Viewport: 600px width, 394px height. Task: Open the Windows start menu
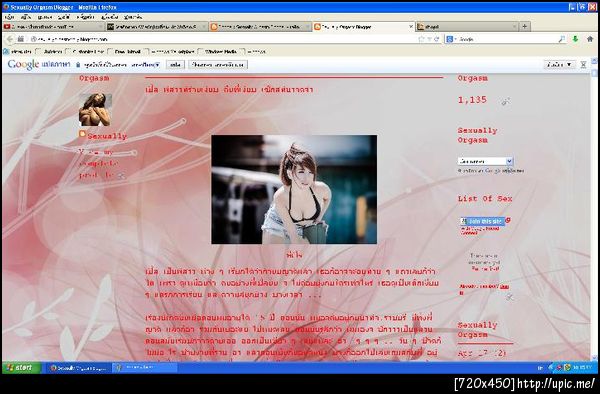click(x=21, y=368)
